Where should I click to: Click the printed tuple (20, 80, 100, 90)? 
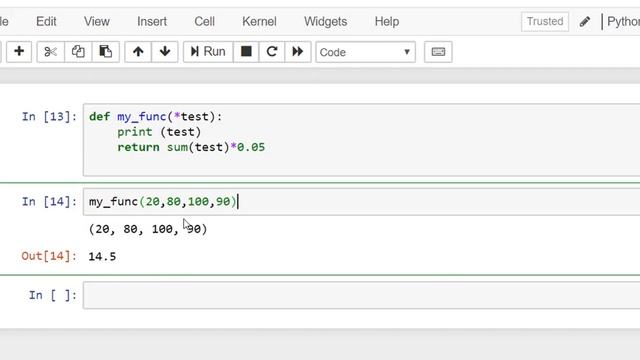click(x=148, y=229)
